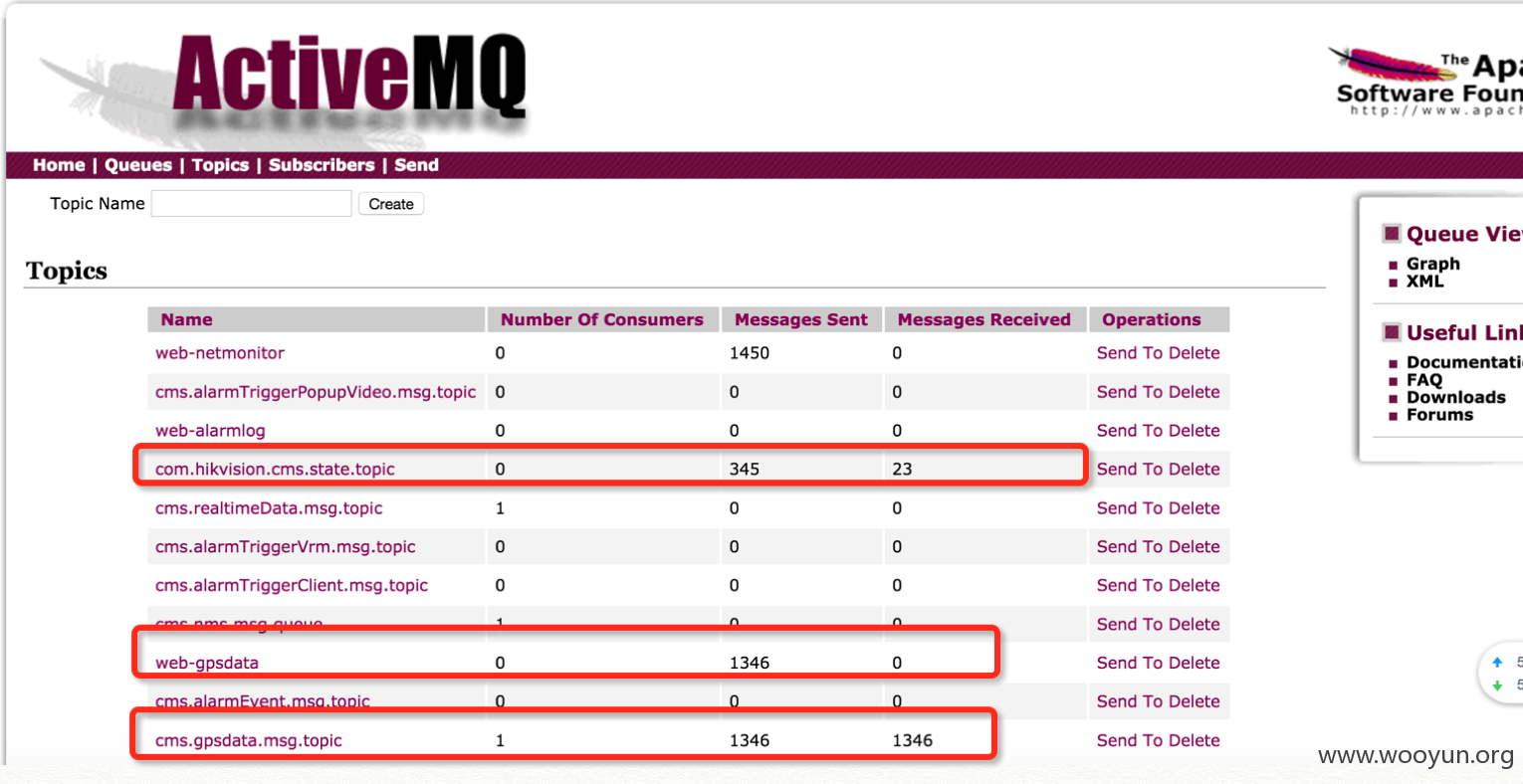Click Send To for cms.gpsdata.msg.topic
This screenshot has width=1523, height=784.
point(1131,741)
